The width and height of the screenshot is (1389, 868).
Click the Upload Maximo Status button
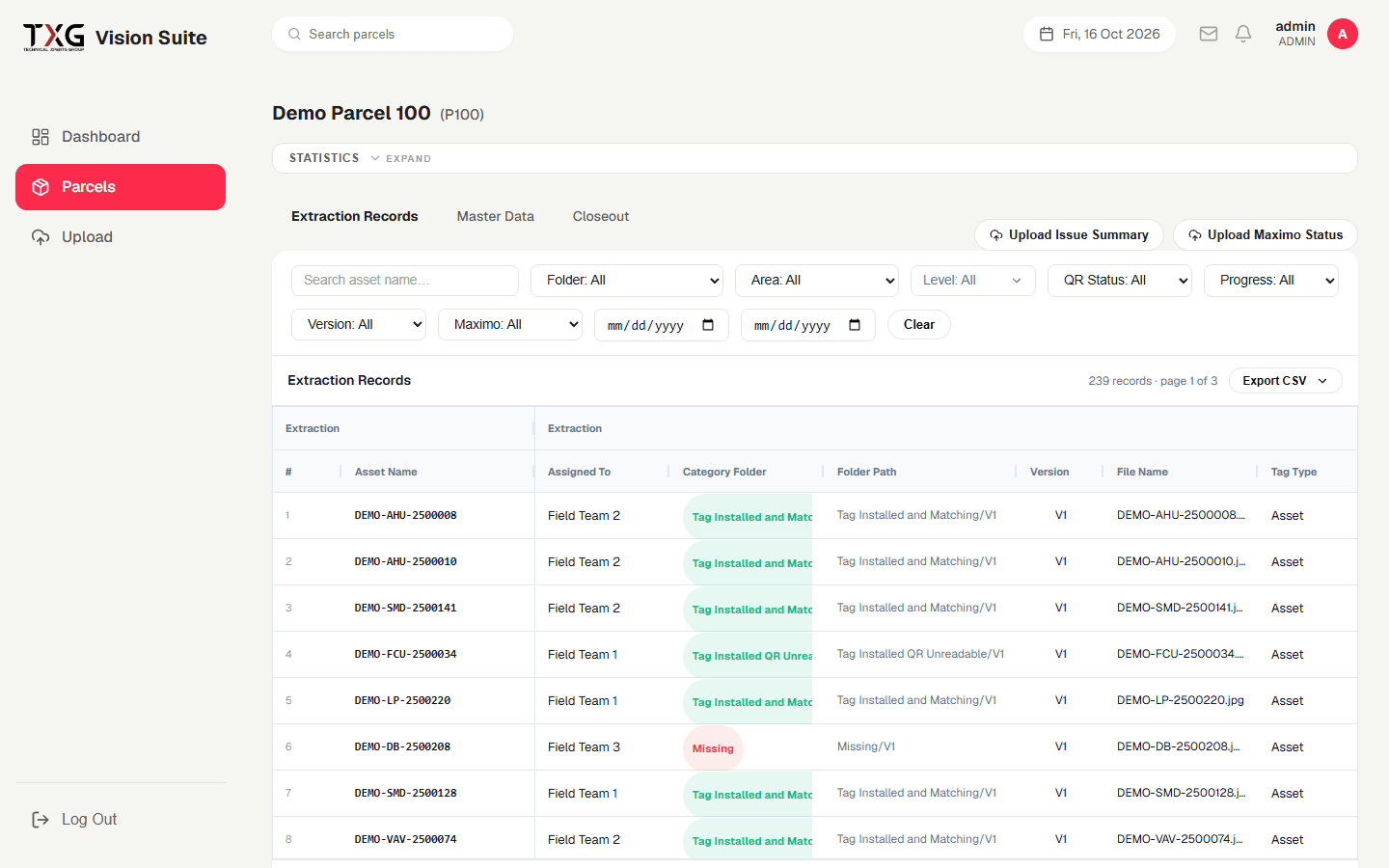point(1266,235)
